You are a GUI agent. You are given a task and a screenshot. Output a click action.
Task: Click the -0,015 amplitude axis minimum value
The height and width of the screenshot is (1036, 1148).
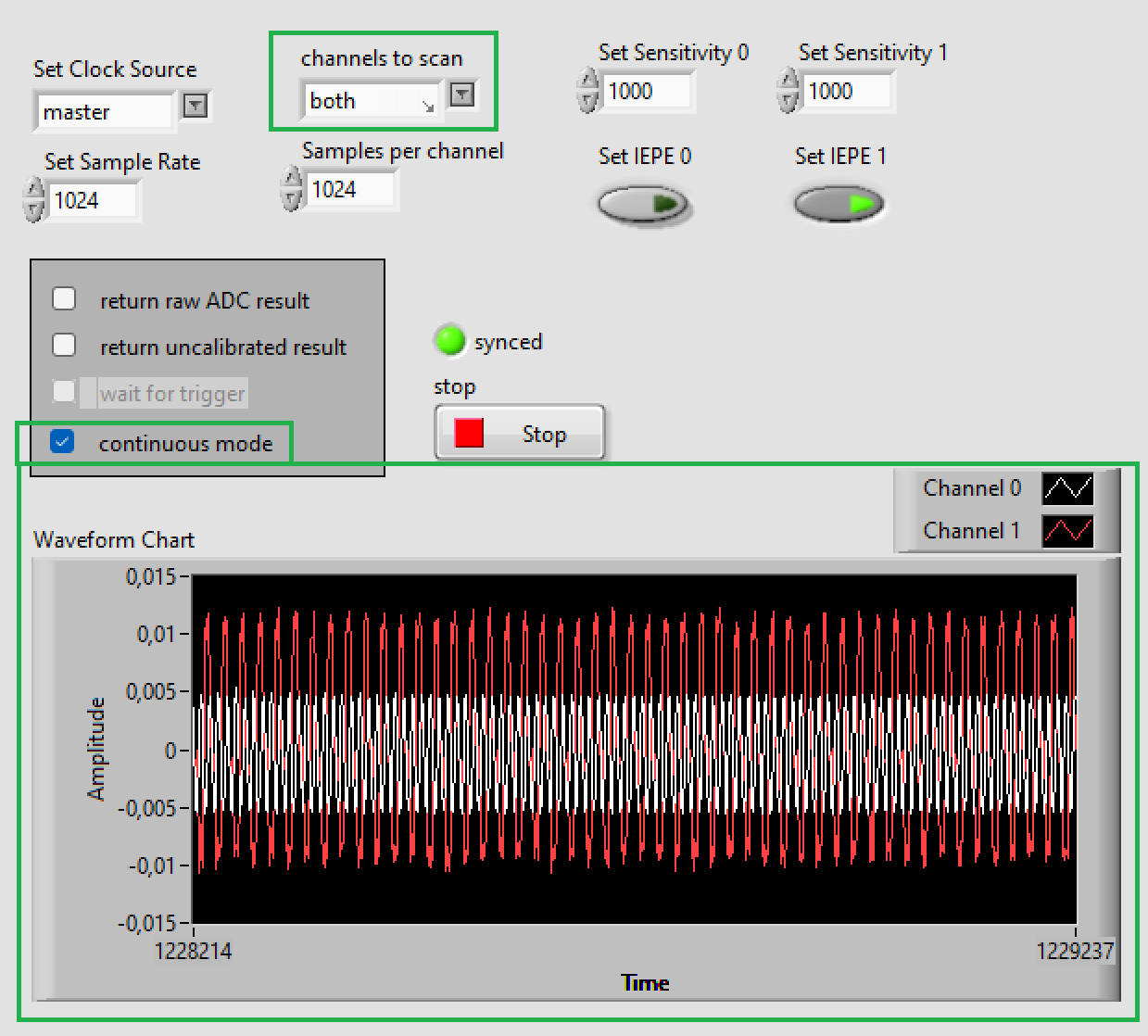[x=146, y=923]
